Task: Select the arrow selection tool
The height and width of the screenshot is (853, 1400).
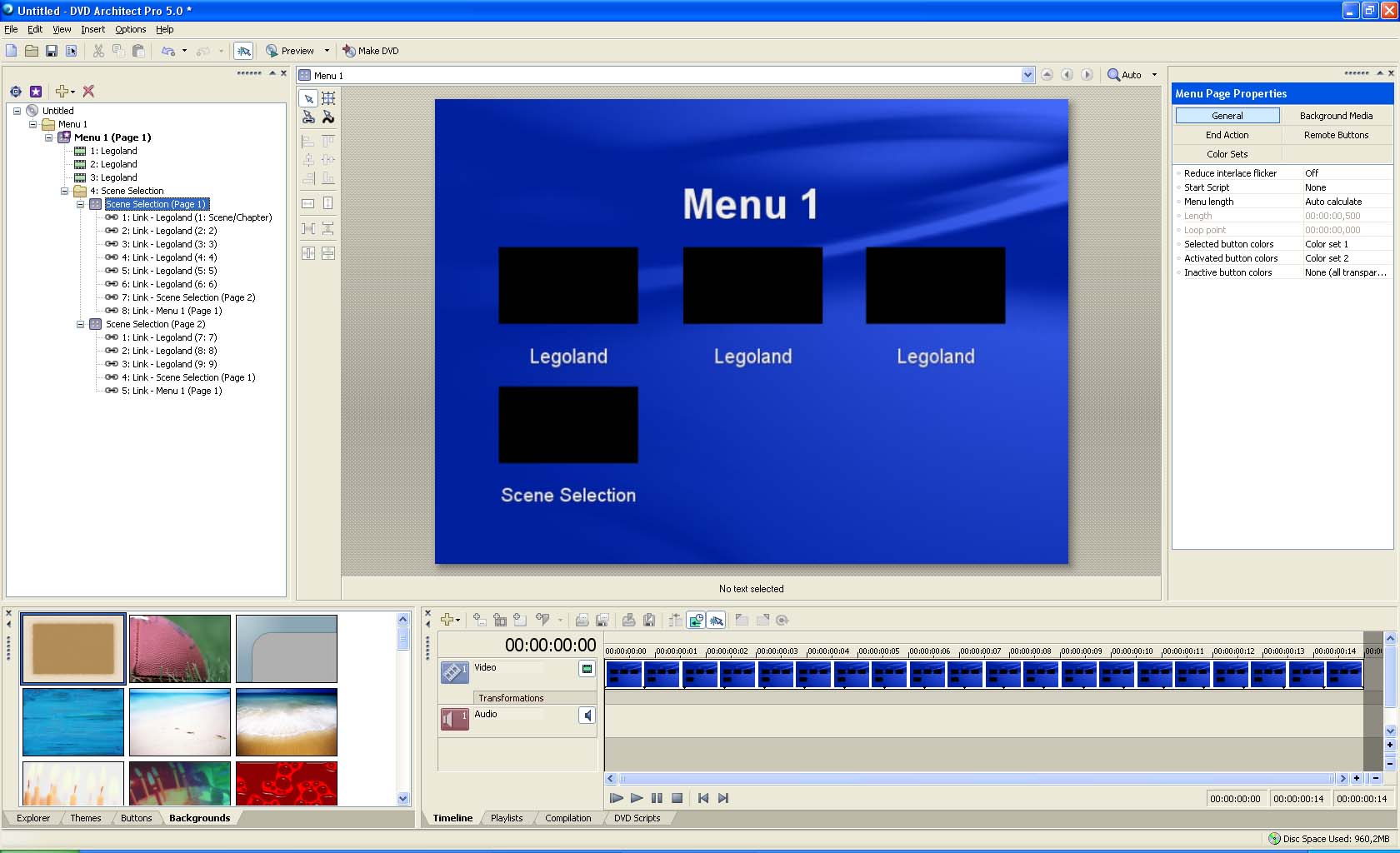Action: (x=308, y=98)
